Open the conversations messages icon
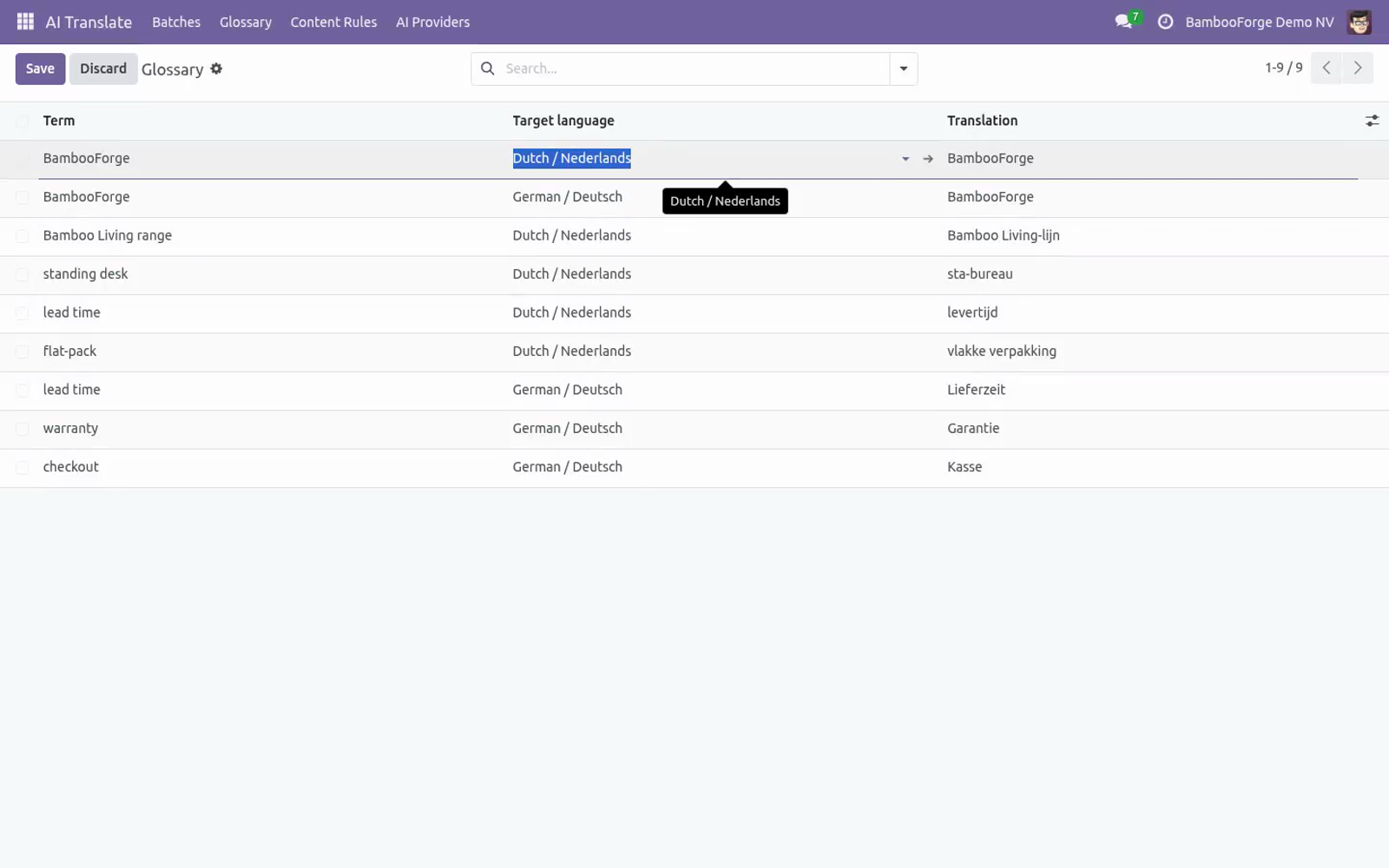The width and height of the screenshot is (1389, 868). [x=1123, y=22]
